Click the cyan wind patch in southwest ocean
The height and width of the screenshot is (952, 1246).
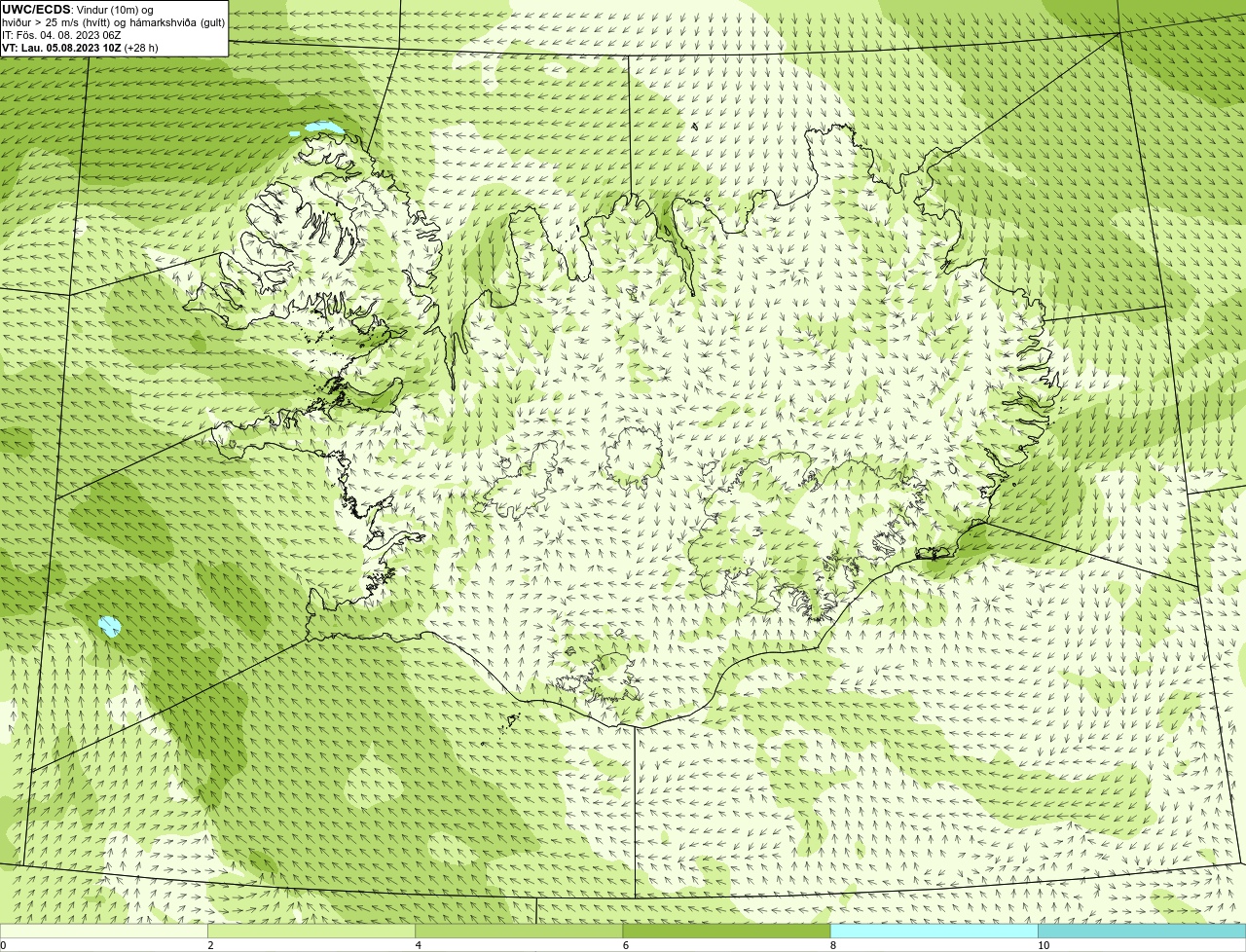pyautogui.click(x=110, y=626)
